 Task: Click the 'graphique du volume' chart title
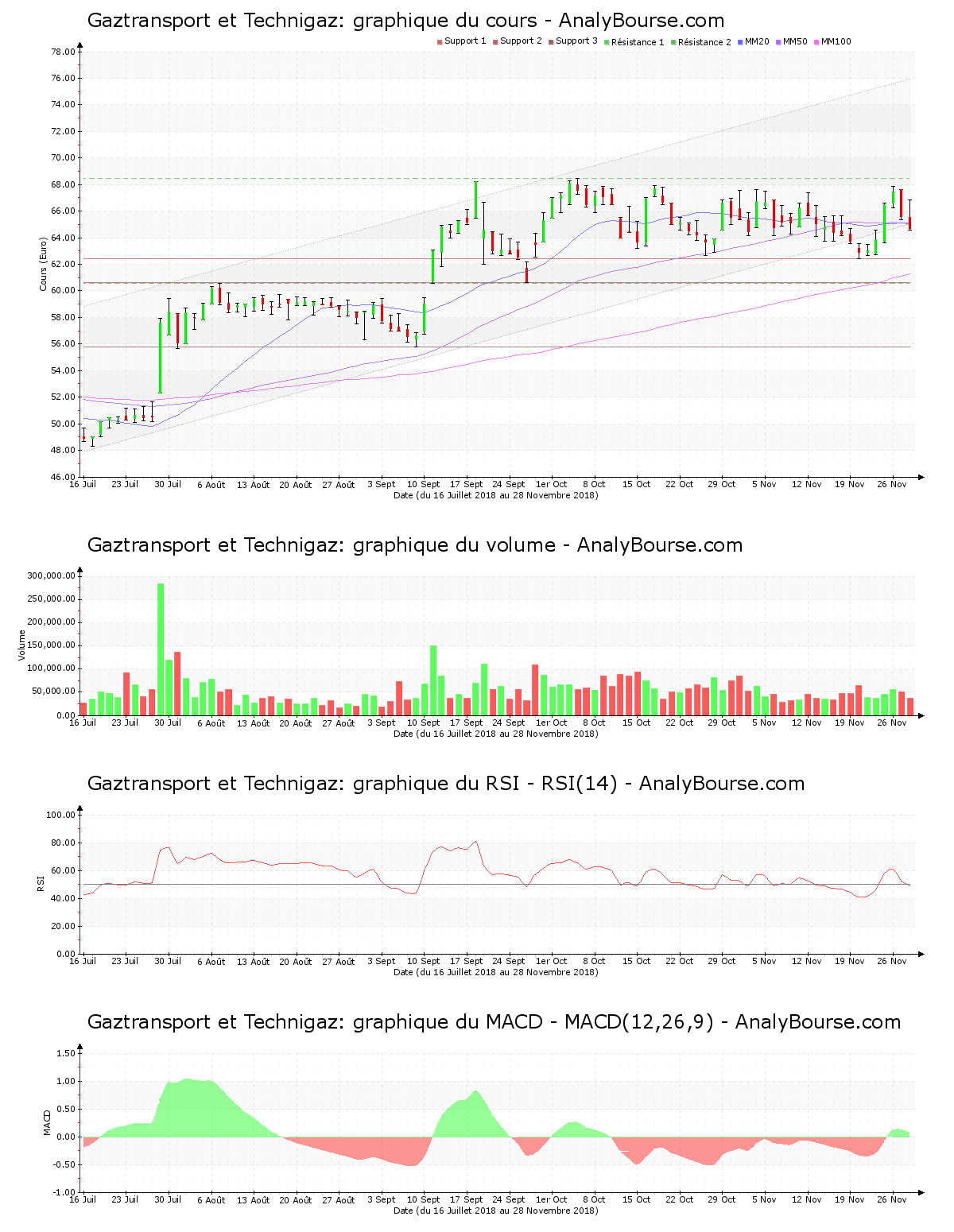(x=415, y=545)
